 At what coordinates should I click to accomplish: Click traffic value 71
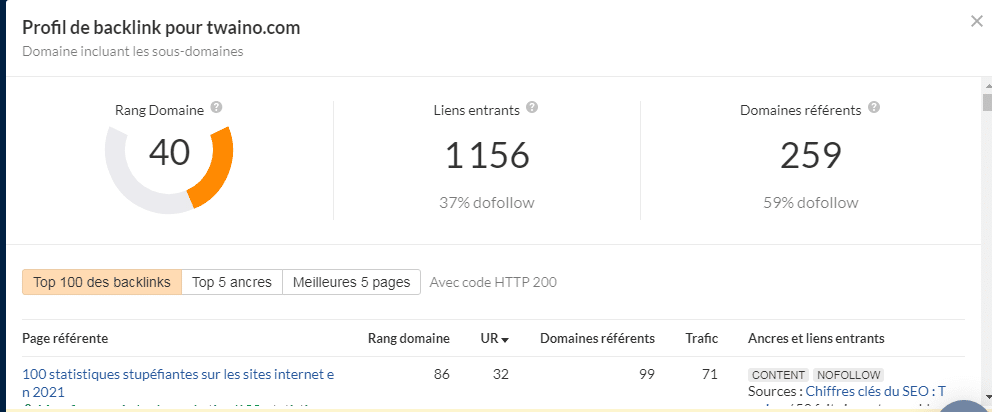(x=710, y=375)
